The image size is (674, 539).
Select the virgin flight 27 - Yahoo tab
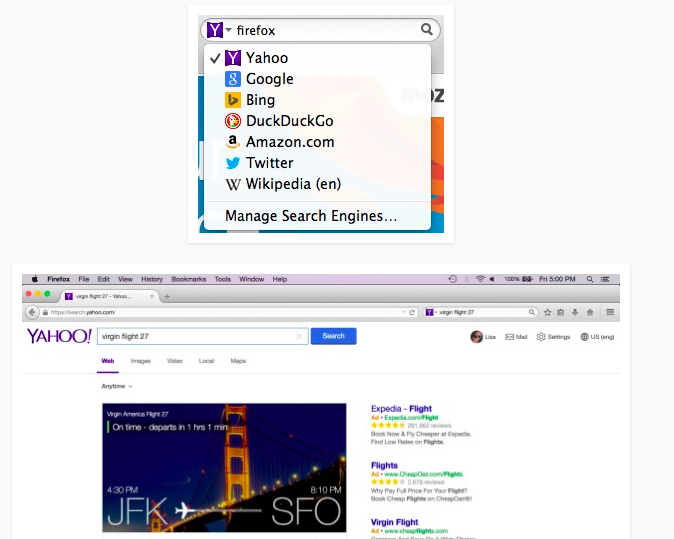coord(110,296)
